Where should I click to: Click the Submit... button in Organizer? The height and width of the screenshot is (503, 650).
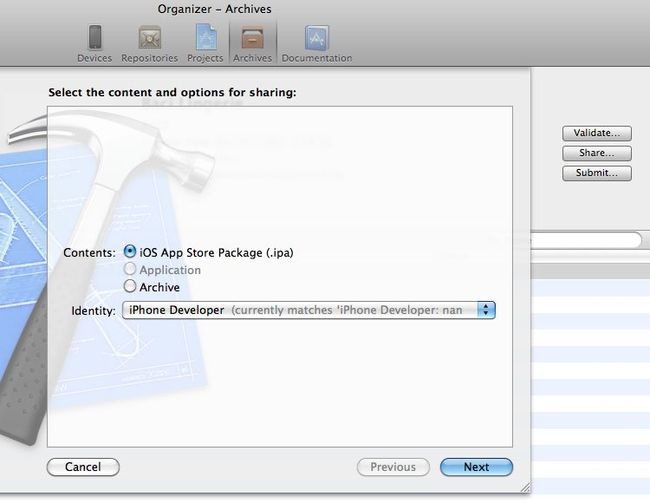597,173
